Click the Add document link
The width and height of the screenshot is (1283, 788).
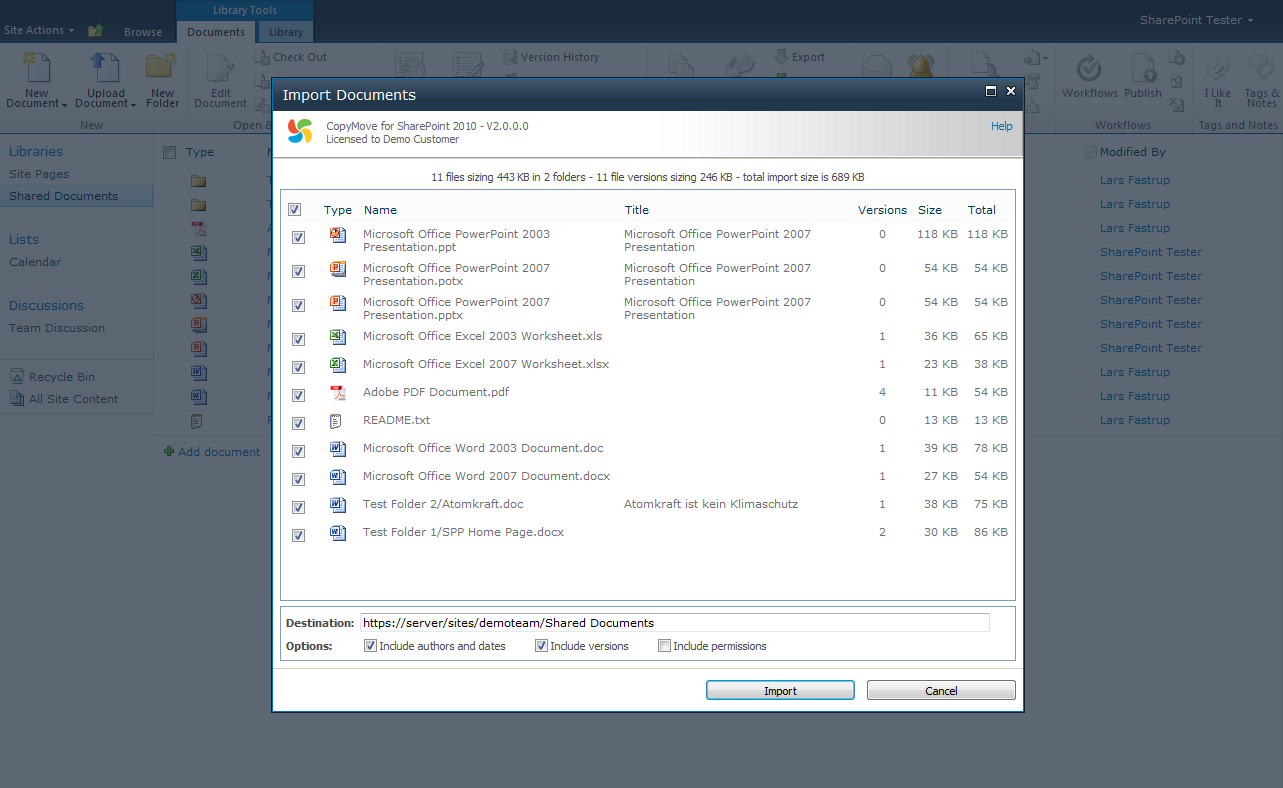219,452
